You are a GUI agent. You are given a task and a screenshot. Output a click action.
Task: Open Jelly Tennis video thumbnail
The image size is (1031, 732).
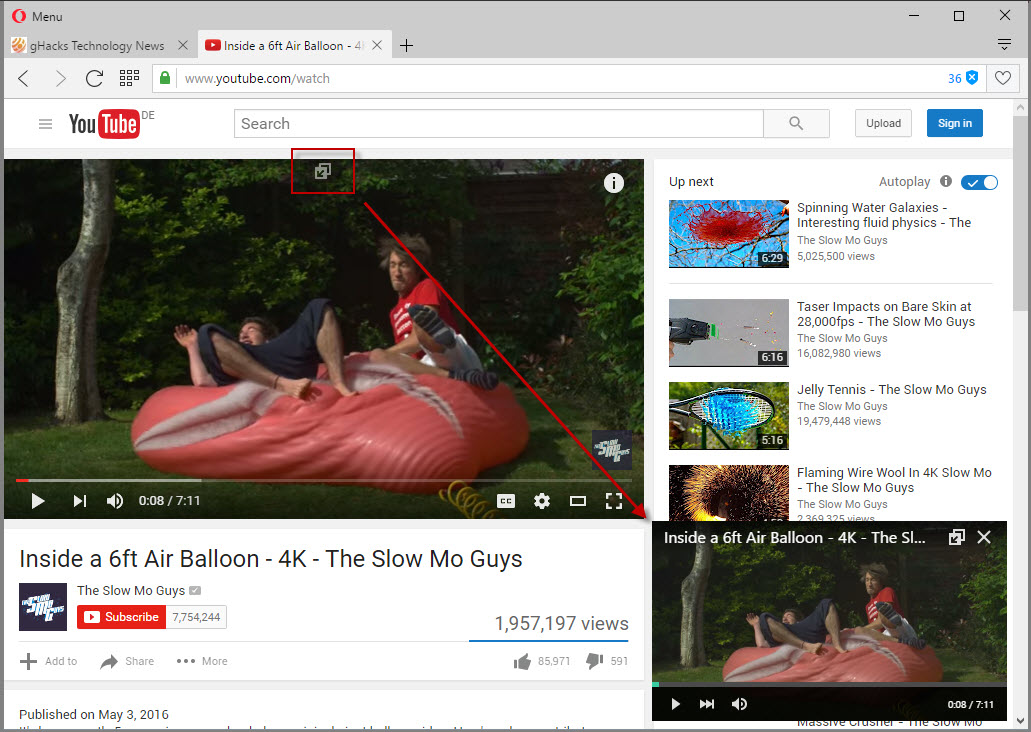coord(729,416)
